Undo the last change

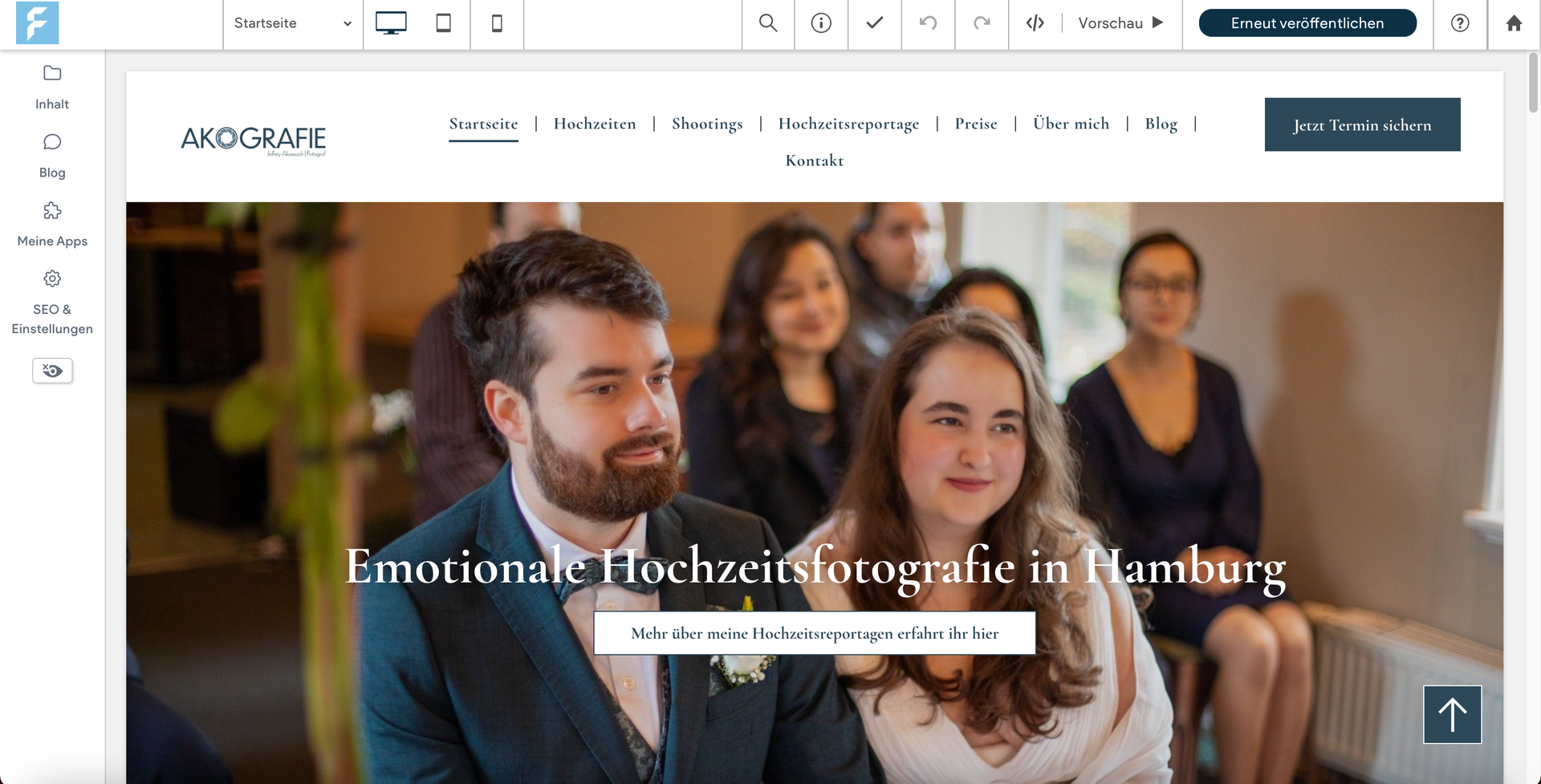(x=928, y=23)
